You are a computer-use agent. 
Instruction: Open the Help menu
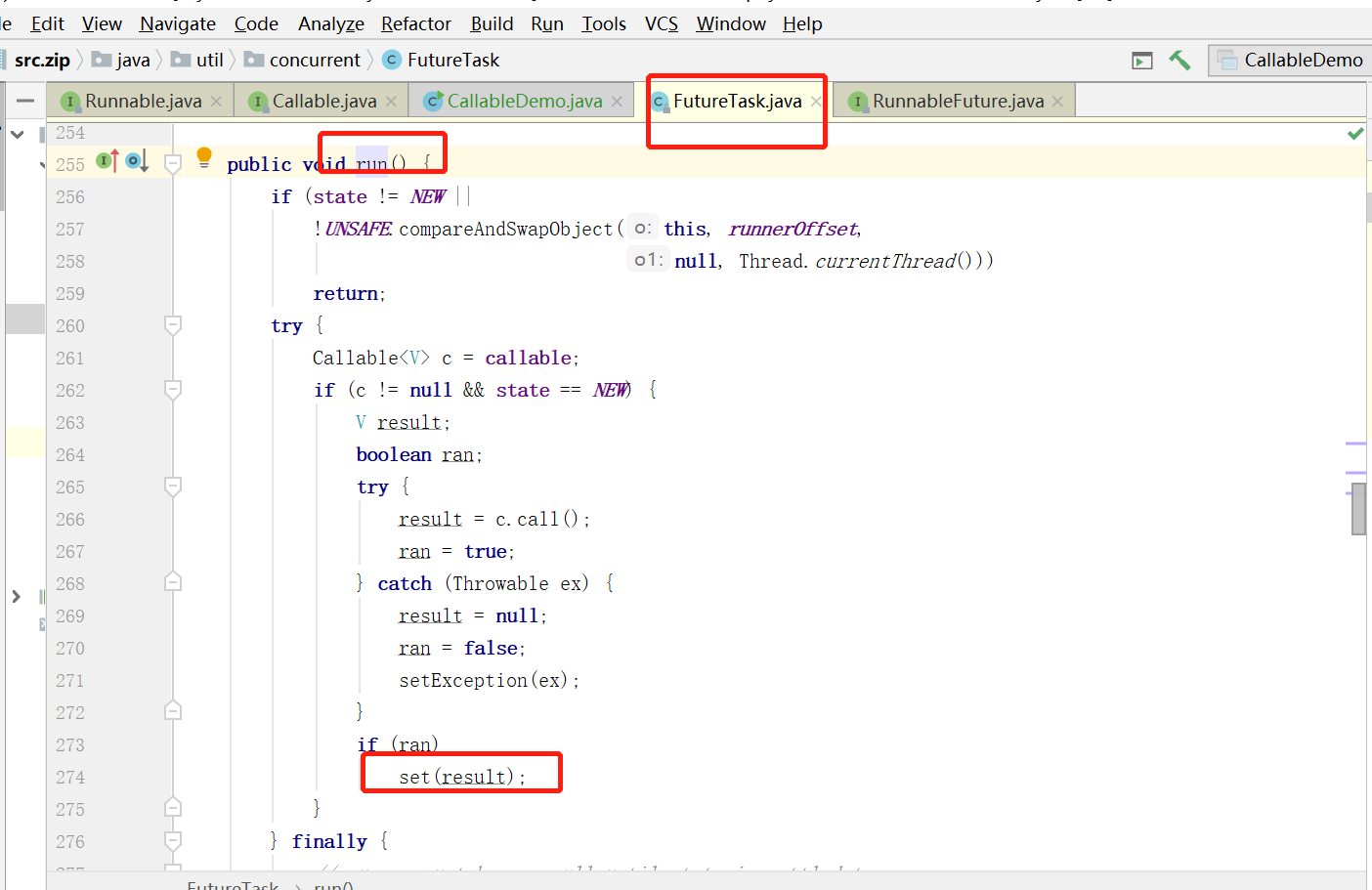(802, 23)
